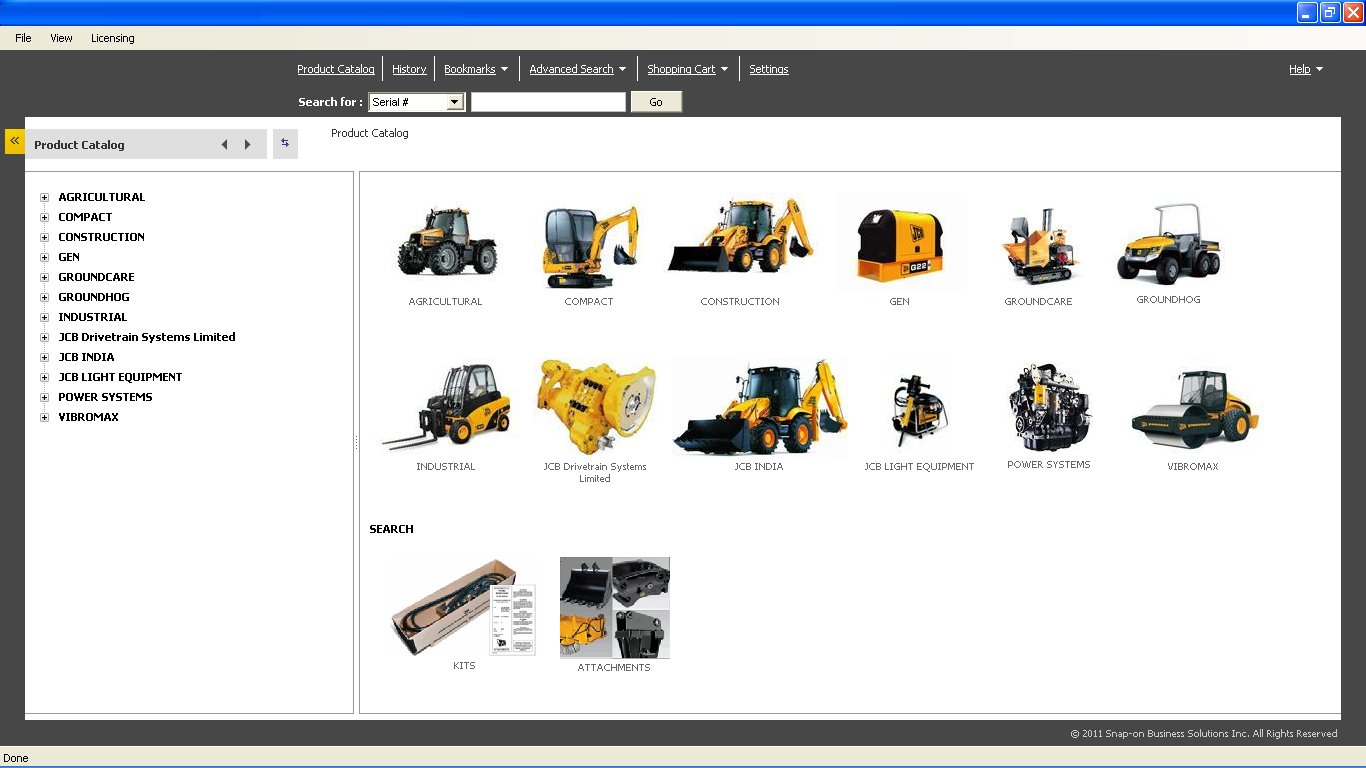The height and width of the screenshot is (768, 1366).
Task: Expand the GEN tree node
Action: pos(44,257)
